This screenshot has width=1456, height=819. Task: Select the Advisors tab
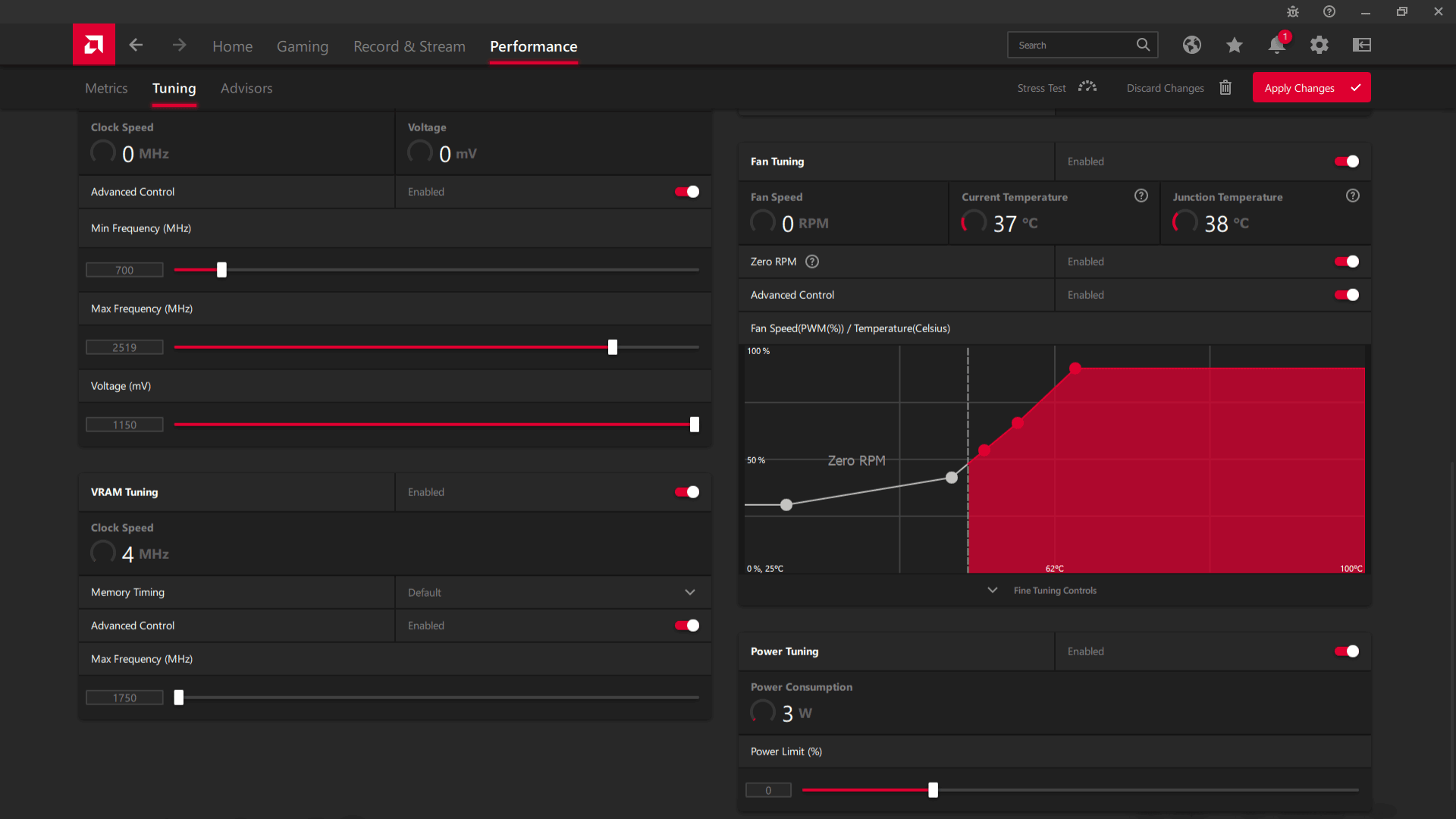[246, 88]
